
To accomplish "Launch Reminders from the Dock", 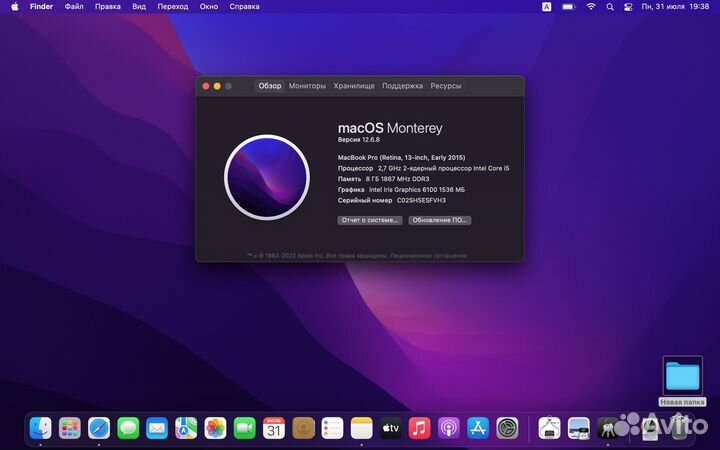I will 332,428.
